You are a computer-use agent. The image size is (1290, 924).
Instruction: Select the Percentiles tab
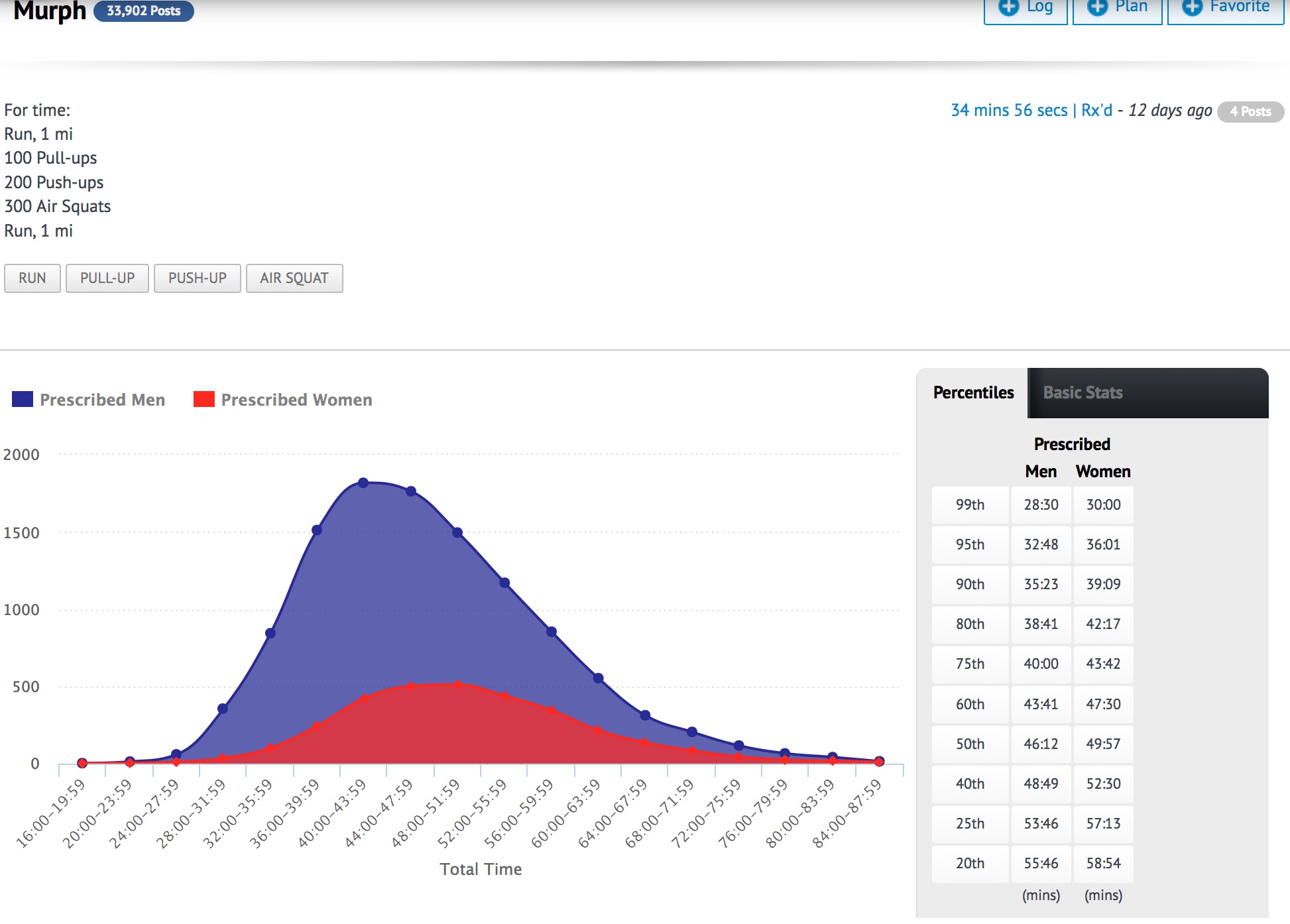973,392
